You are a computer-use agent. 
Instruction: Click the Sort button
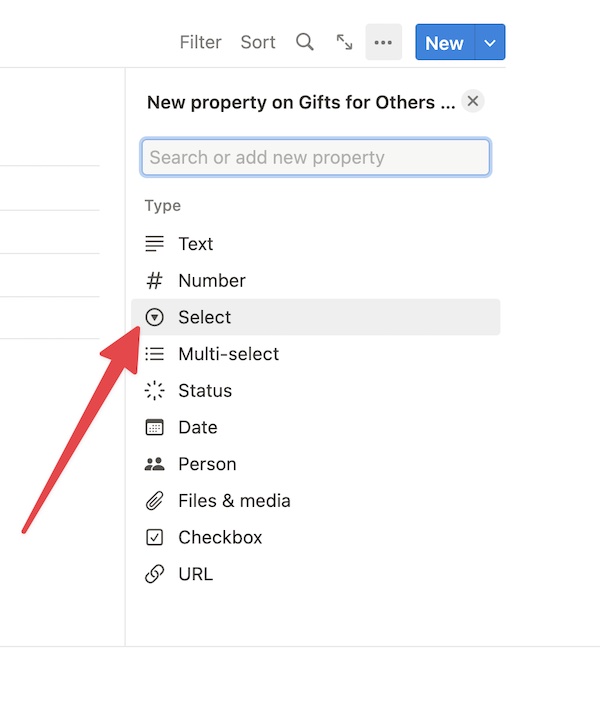[x=258, y=42]
